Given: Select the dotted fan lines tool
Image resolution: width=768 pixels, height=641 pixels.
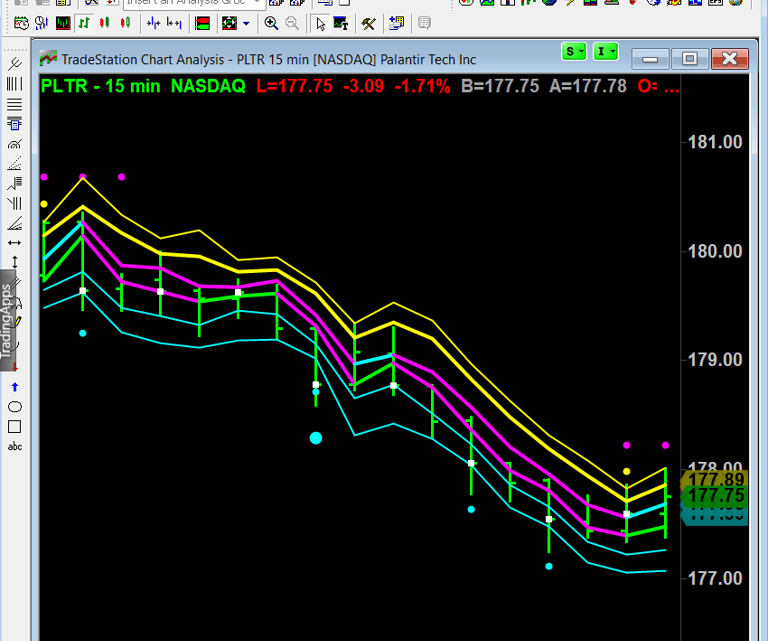Looking at the screenshot, I should (15, 164).
